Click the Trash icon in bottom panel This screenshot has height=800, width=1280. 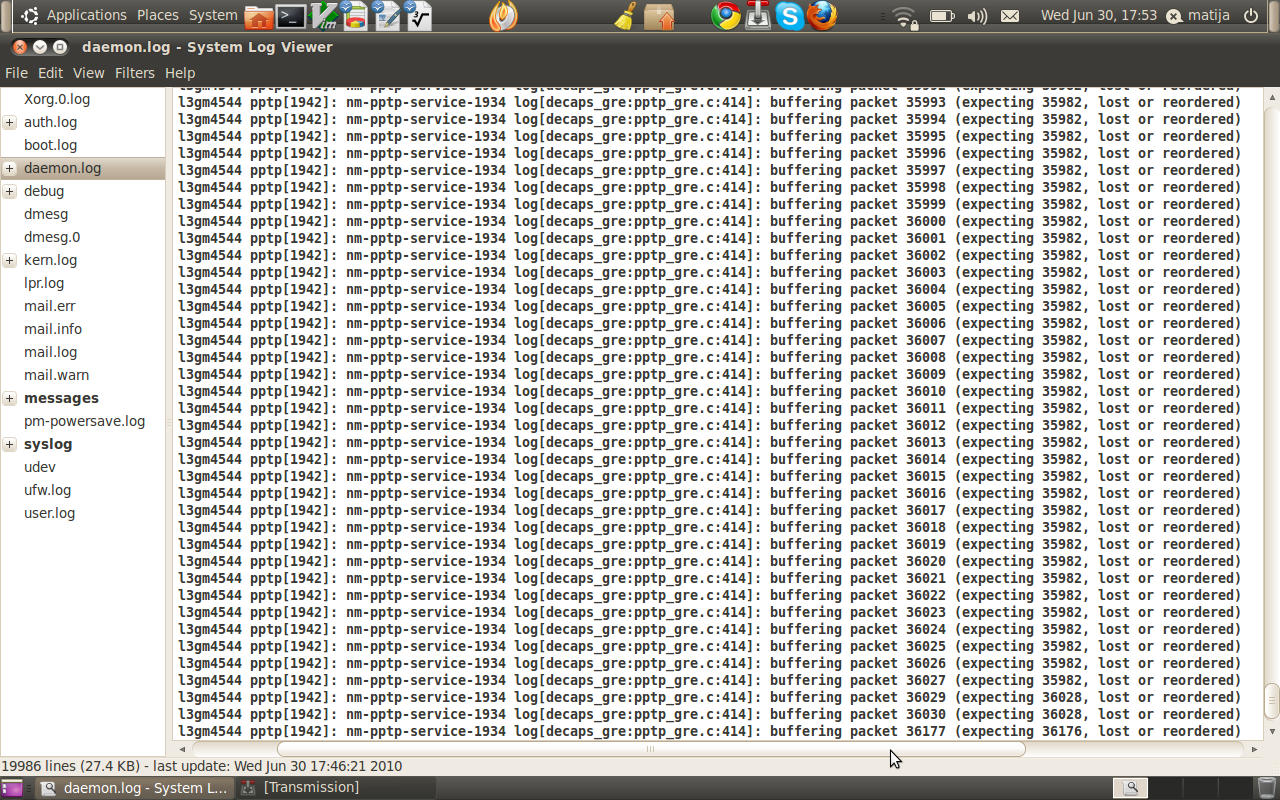(x=1267, y=788)
